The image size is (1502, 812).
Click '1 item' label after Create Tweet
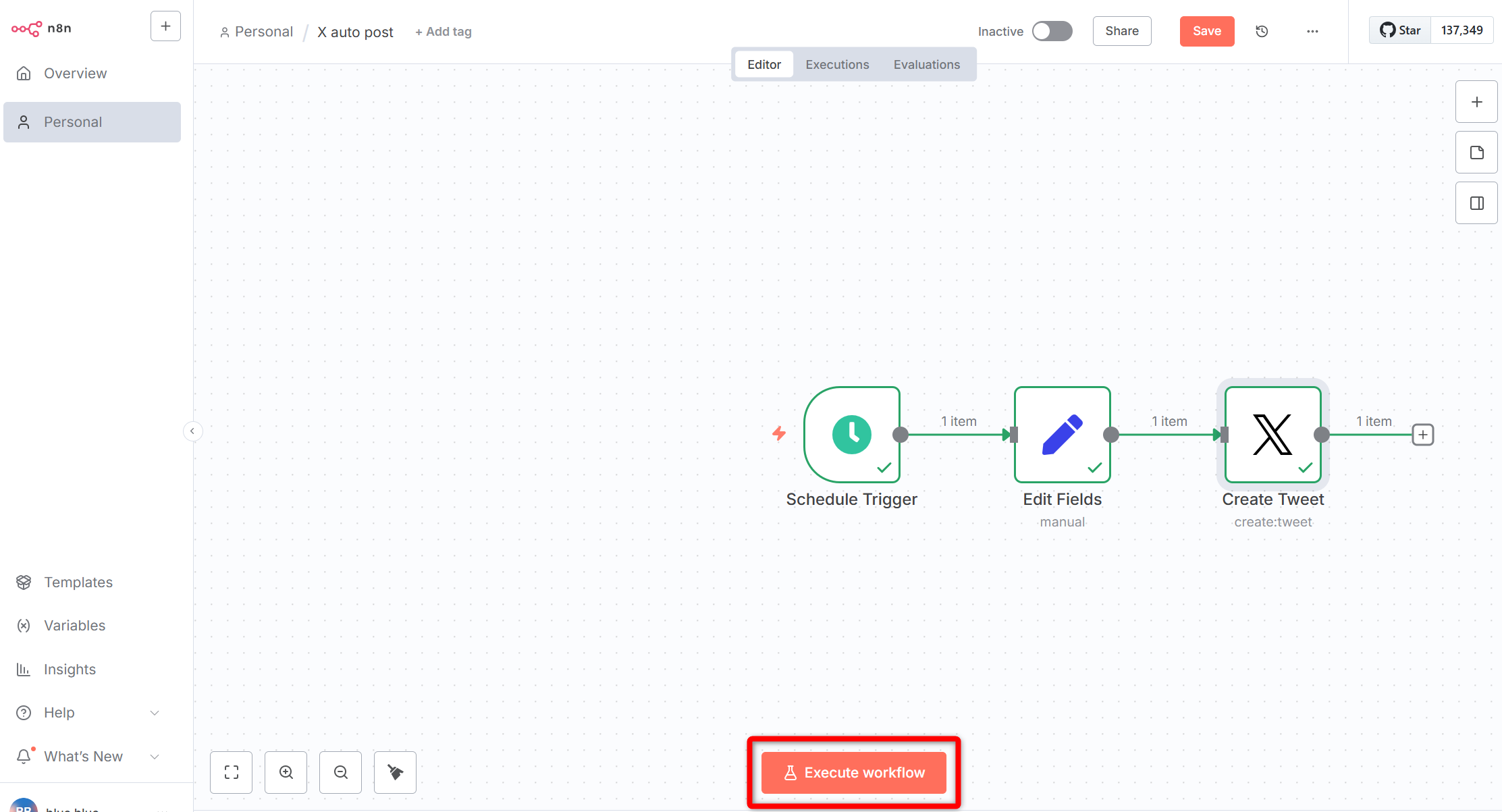[x=1374, y=421]
